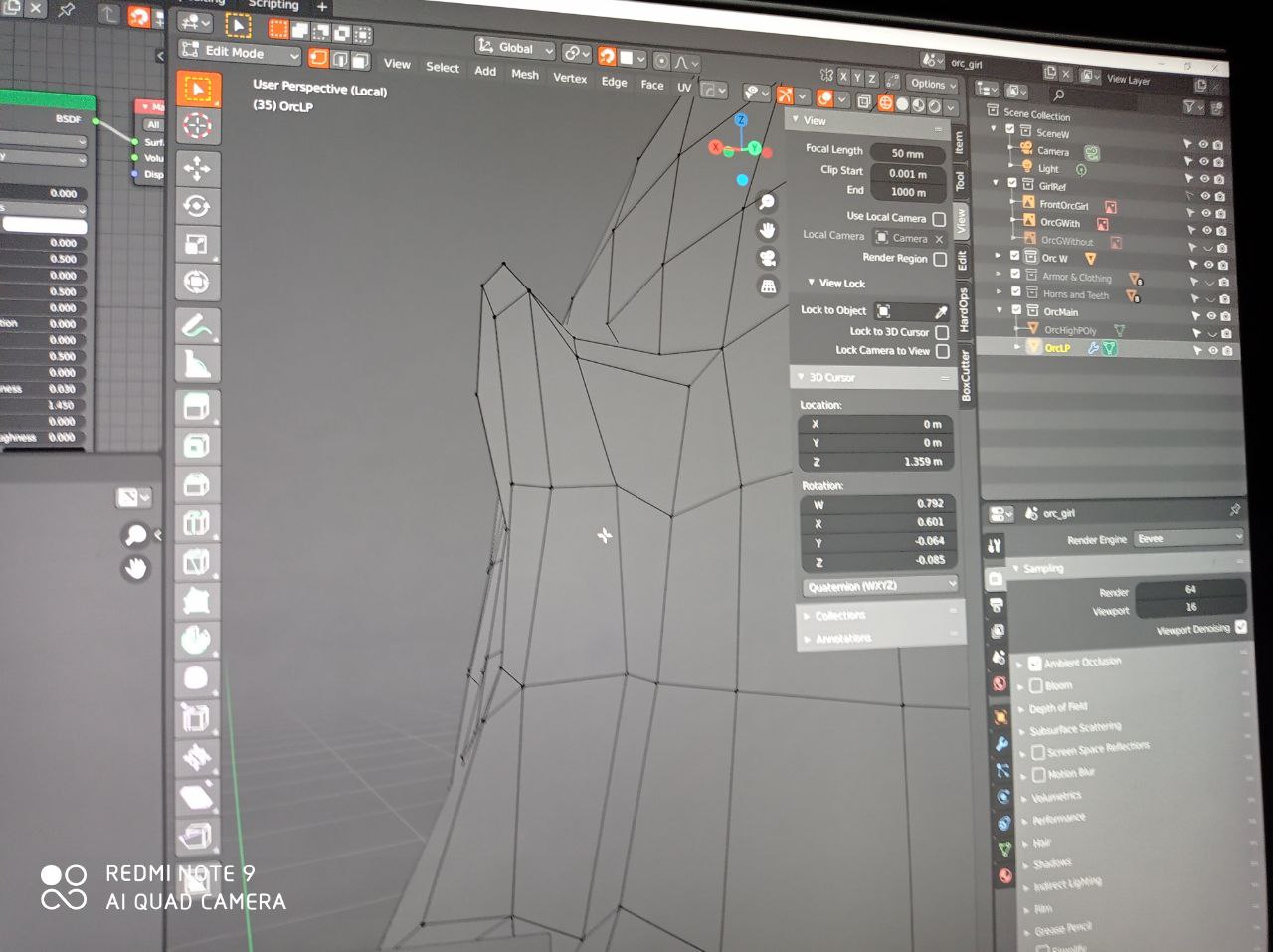Clear Local Camera with X button

coord(939,239)
